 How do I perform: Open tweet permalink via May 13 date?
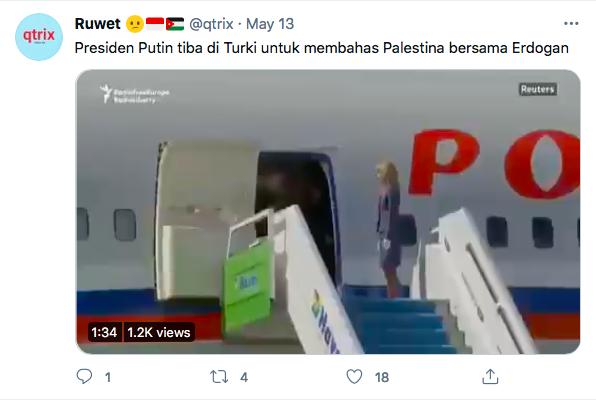coord(270,24)
